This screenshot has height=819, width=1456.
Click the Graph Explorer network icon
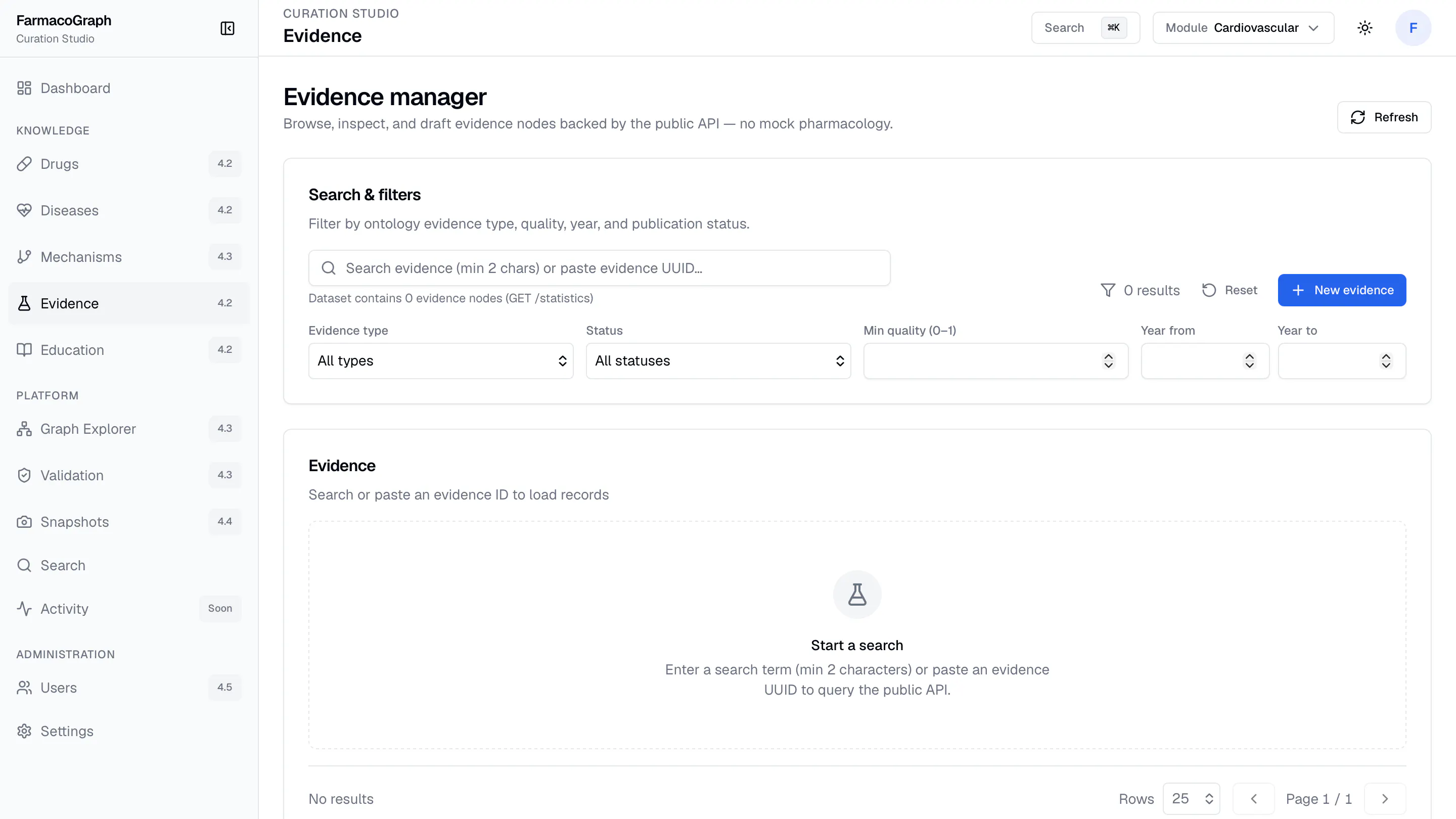pos(24,429)
